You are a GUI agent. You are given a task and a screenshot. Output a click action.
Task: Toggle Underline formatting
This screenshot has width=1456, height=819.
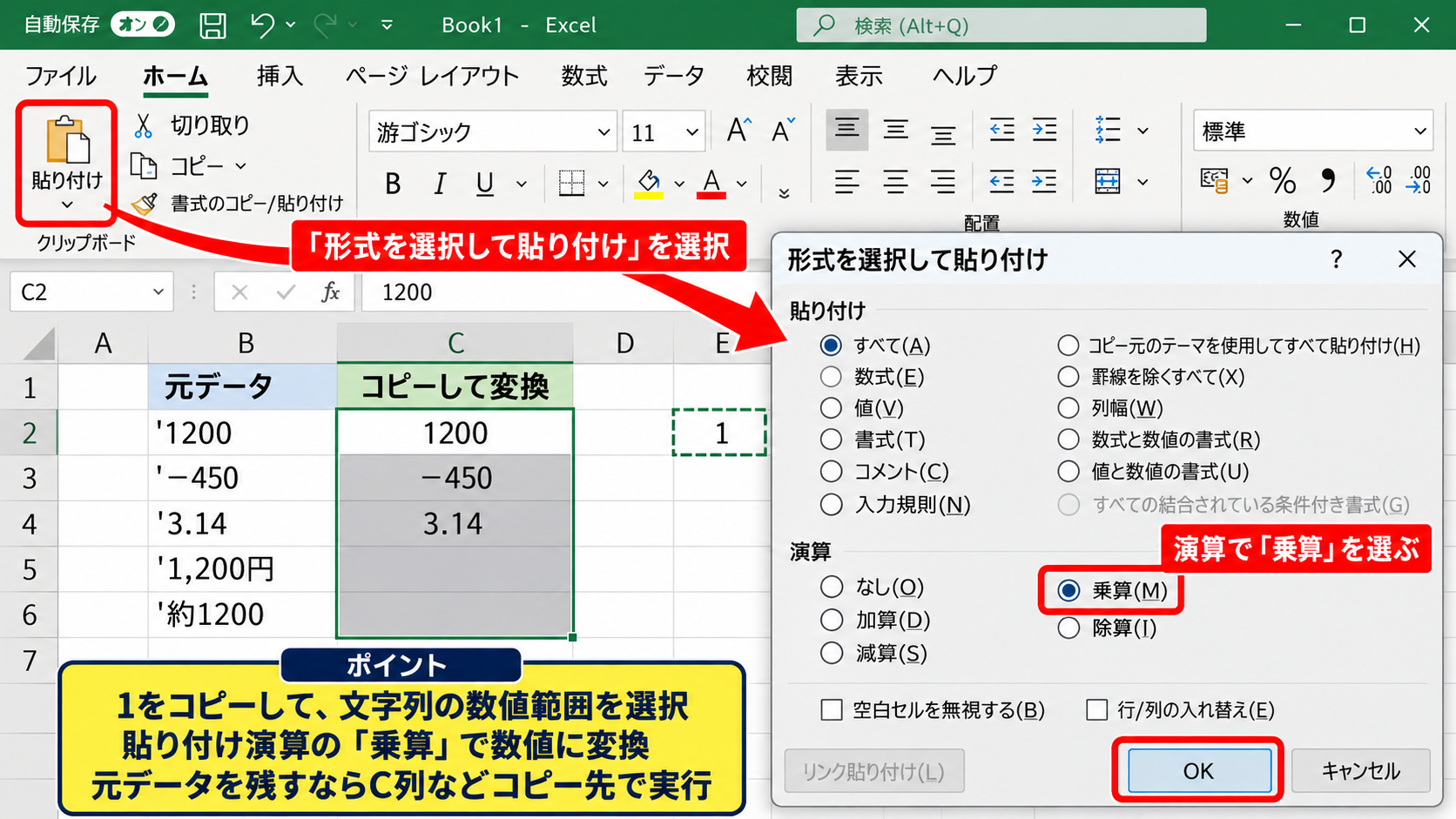tap(485, 184)
